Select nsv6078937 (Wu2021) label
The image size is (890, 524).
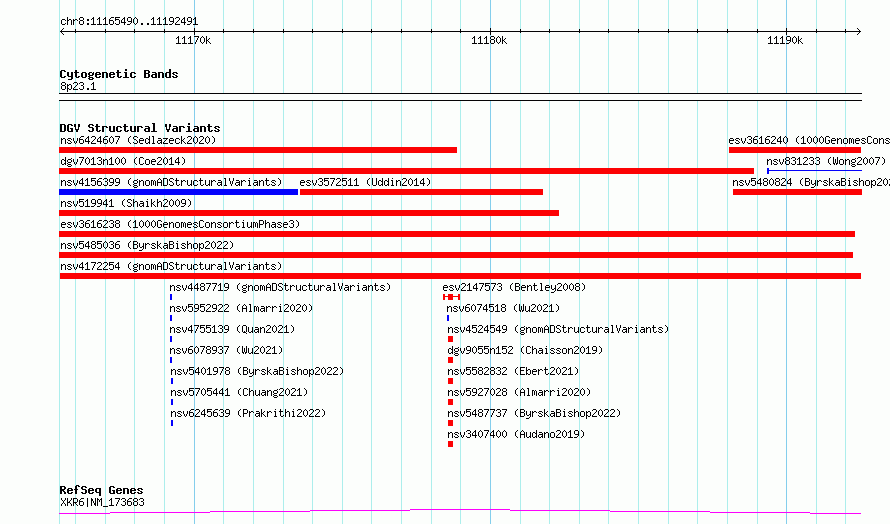[226, 350]
